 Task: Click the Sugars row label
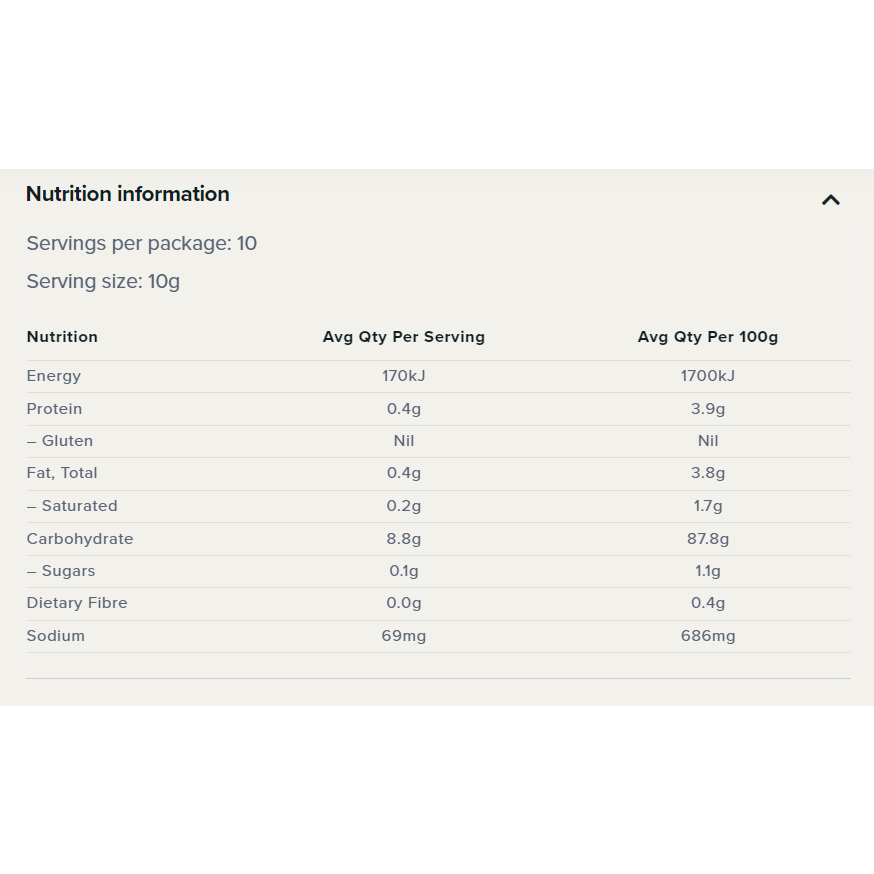[61, 571]
